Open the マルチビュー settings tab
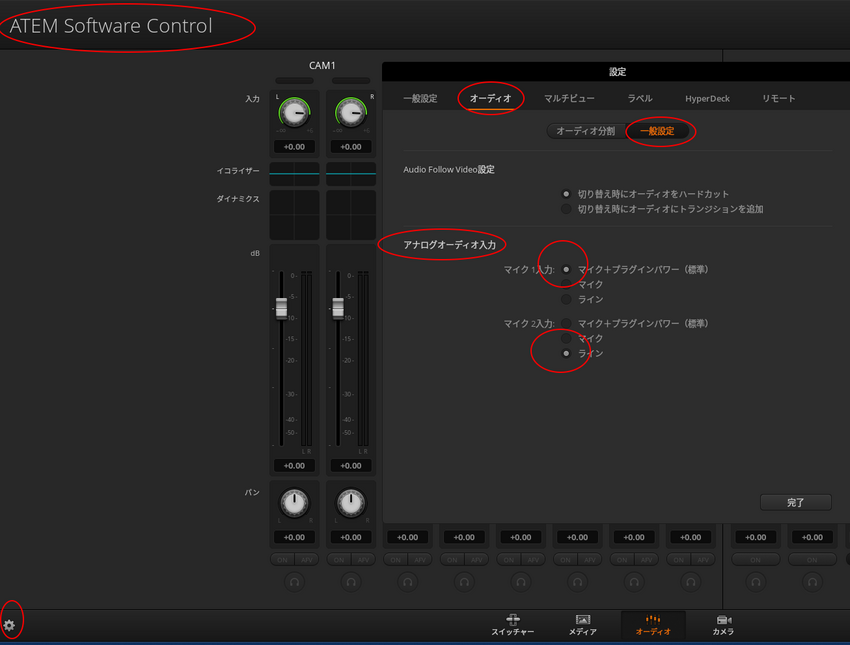The image size is (850, 645). click(x=569, y=99)
